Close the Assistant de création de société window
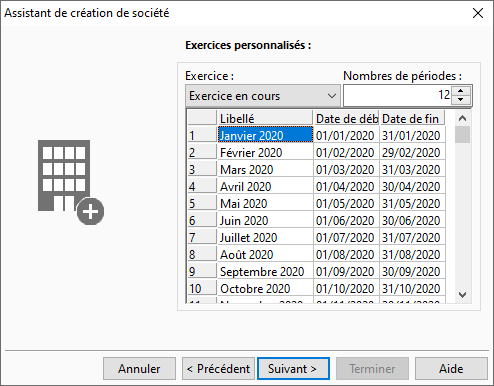 478,13
